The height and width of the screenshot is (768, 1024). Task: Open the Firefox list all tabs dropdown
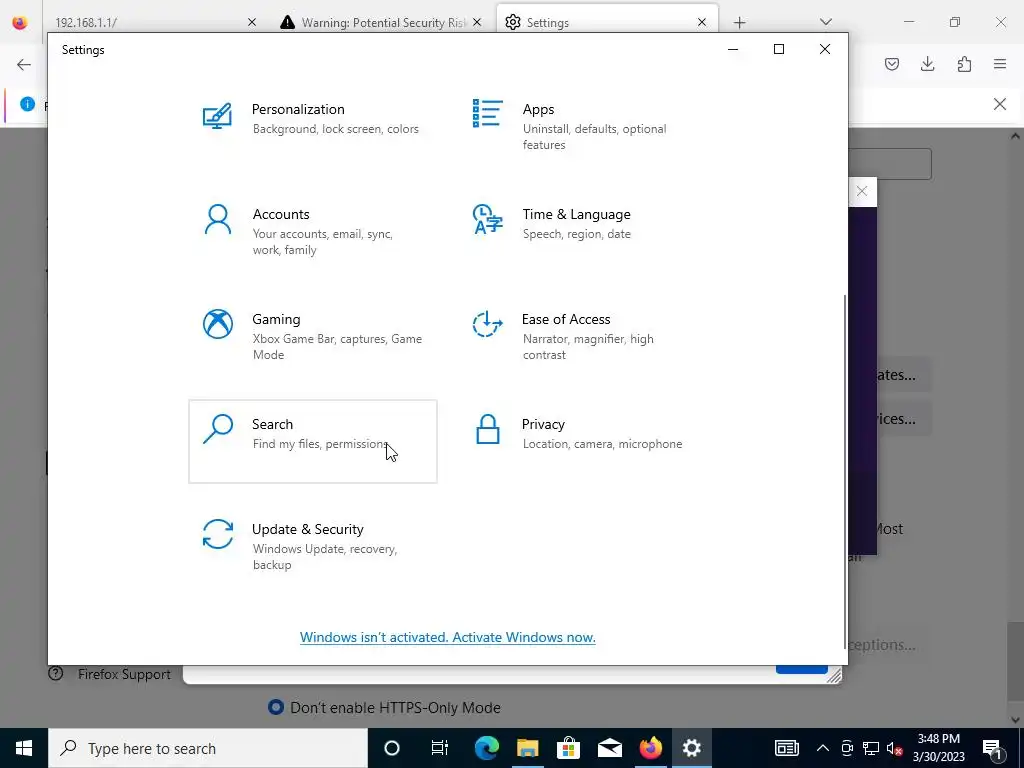point(825,22)
